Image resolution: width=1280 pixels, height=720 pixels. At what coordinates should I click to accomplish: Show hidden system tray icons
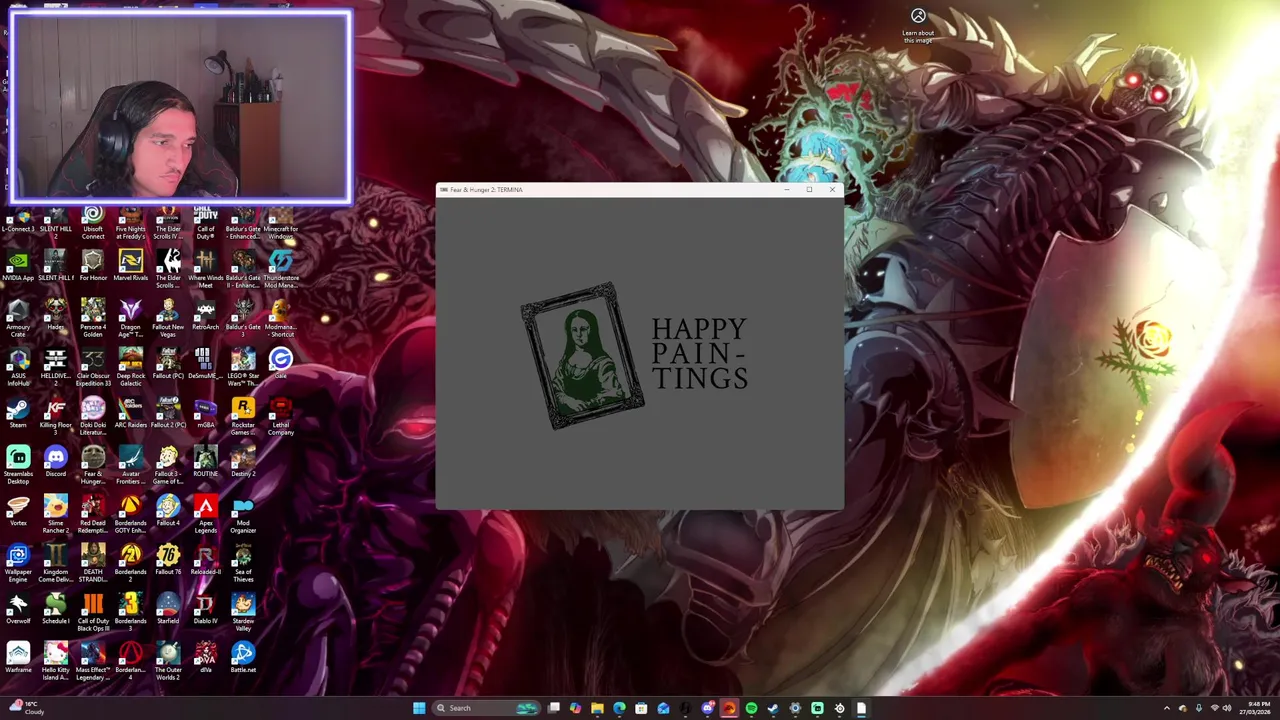click(x=1166, y=708)
